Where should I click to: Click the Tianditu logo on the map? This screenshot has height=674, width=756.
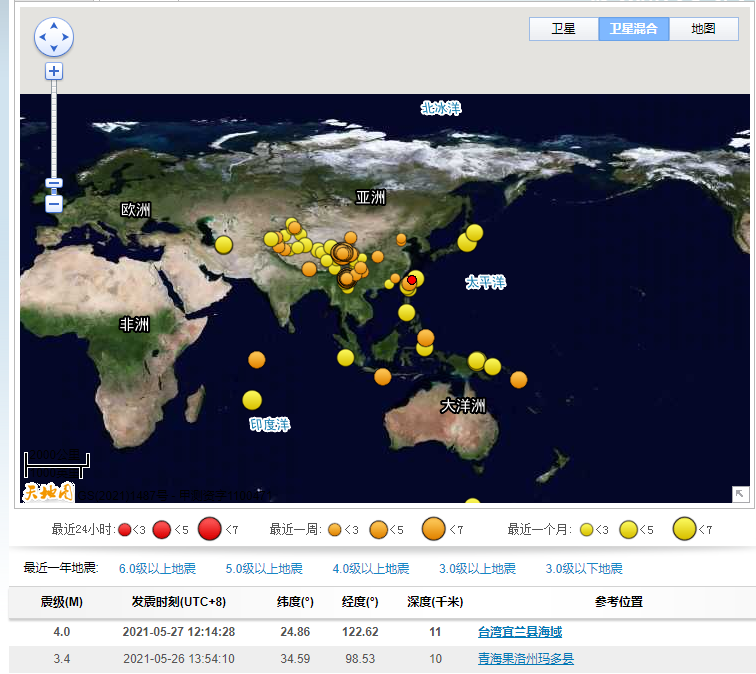(48, 491)
